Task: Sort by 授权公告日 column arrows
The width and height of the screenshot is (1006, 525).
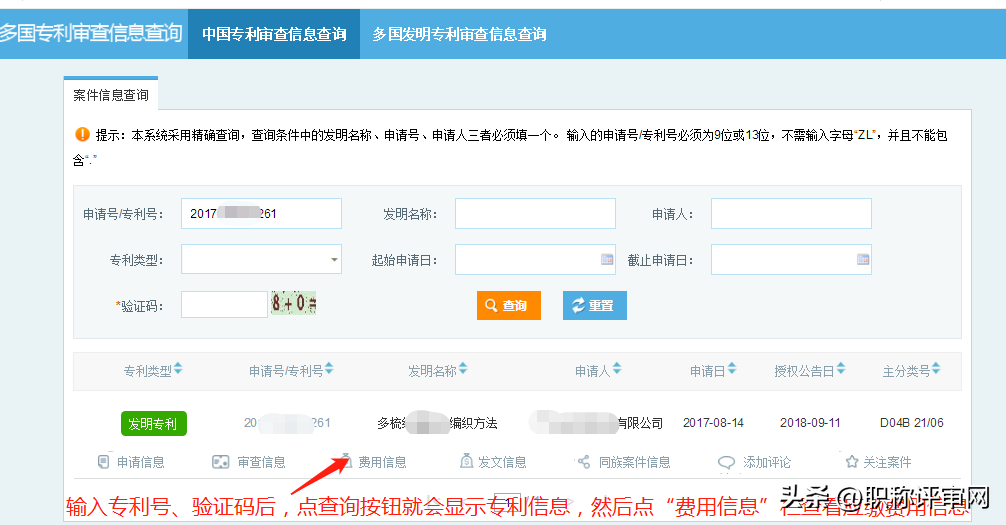Action: [841, 370]
